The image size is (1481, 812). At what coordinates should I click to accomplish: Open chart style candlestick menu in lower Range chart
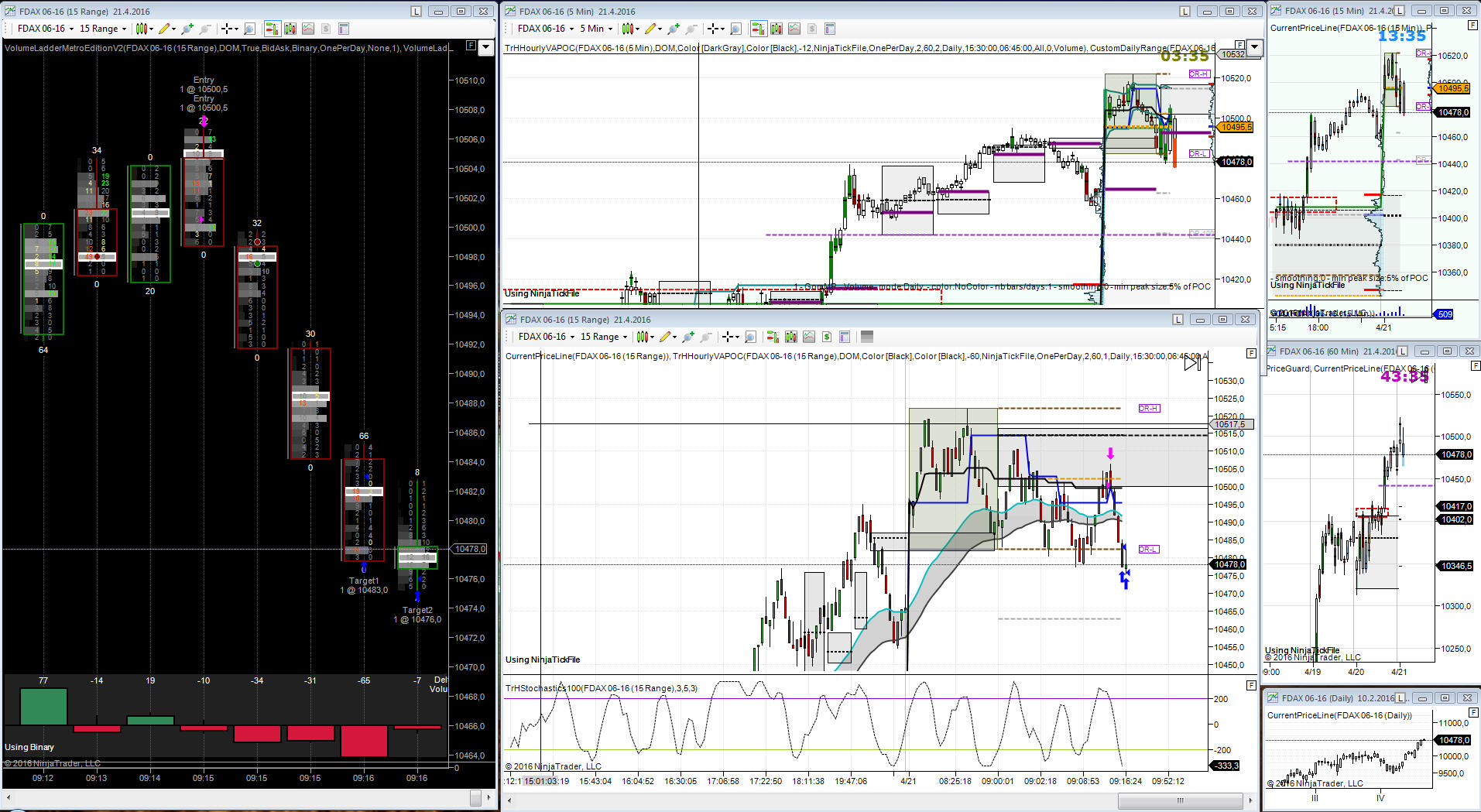(644, 337)
